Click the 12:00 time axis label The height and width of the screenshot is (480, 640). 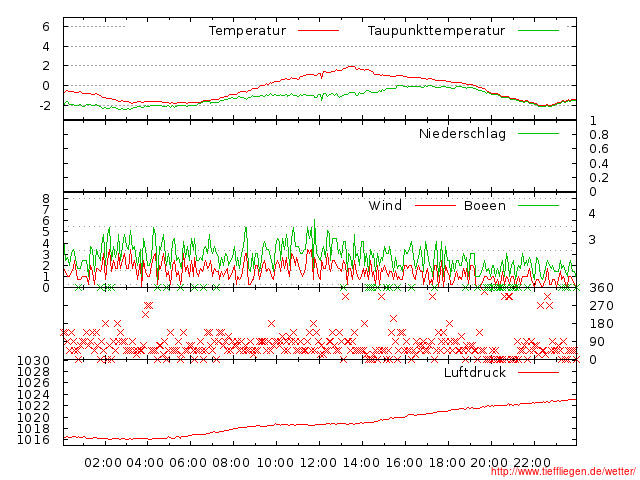pos(318,463)
